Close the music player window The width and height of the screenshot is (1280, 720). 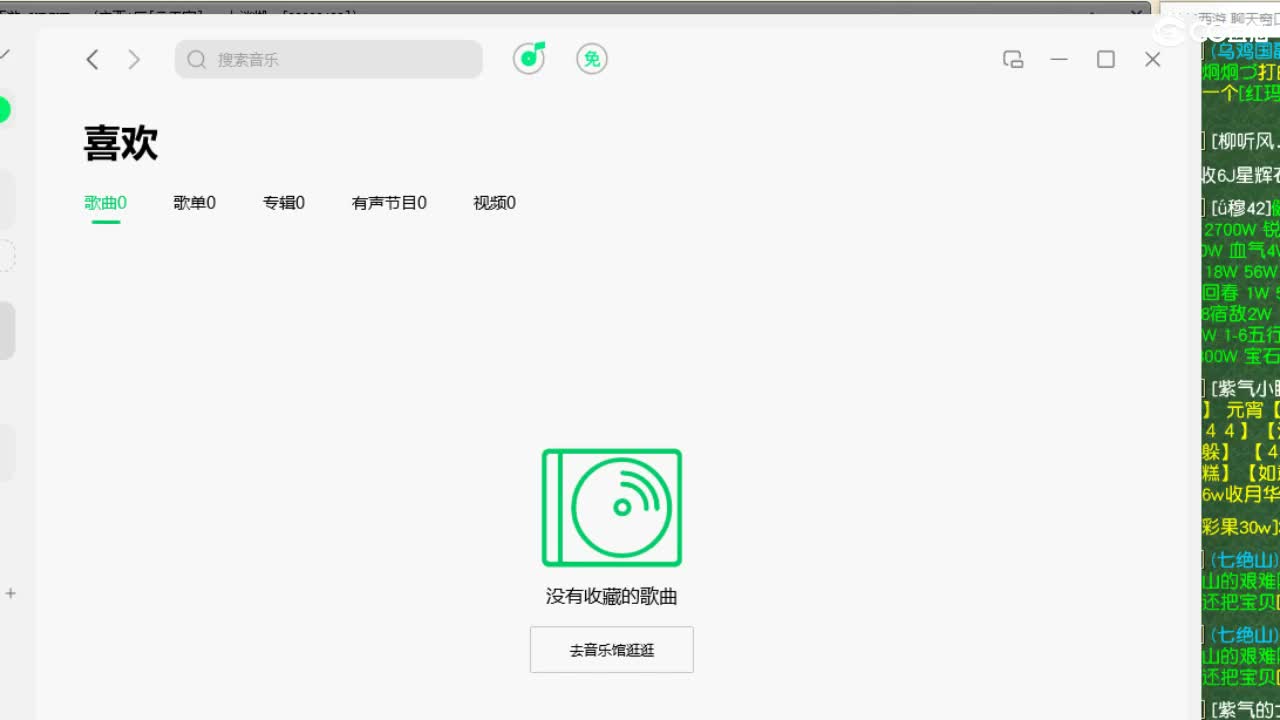click(x=1153, y=60)
